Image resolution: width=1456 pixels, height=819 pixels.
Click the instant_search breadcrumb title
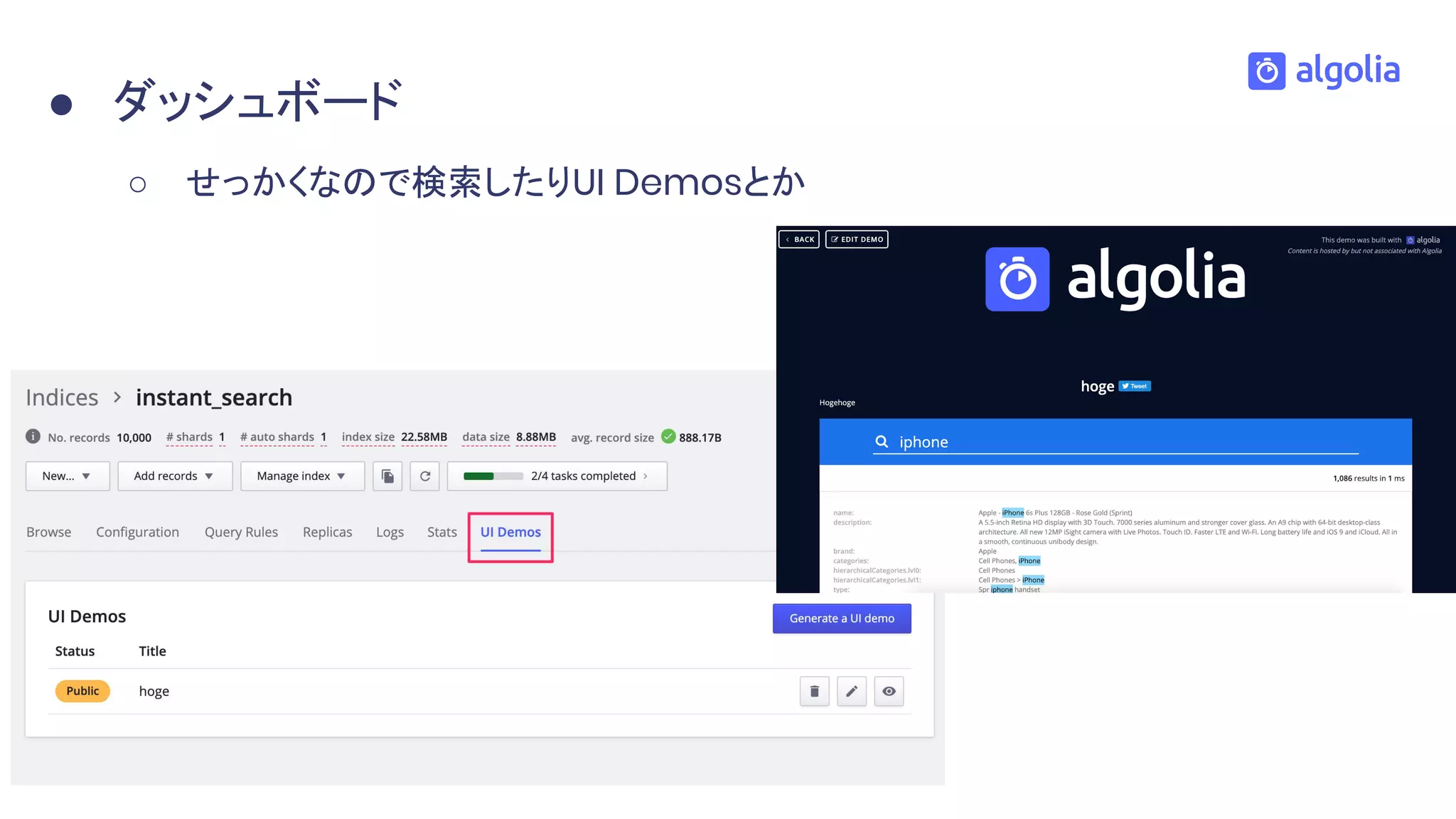click(x=214, y=397)
